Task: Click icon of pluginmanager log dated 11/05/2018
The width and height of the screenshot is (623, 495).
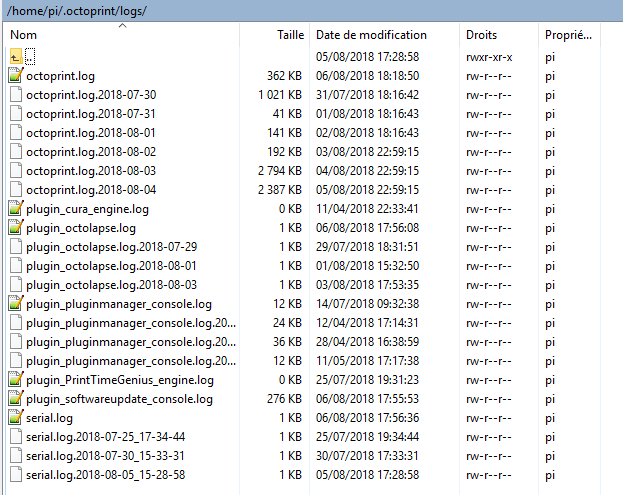Action: coord(16,361)
